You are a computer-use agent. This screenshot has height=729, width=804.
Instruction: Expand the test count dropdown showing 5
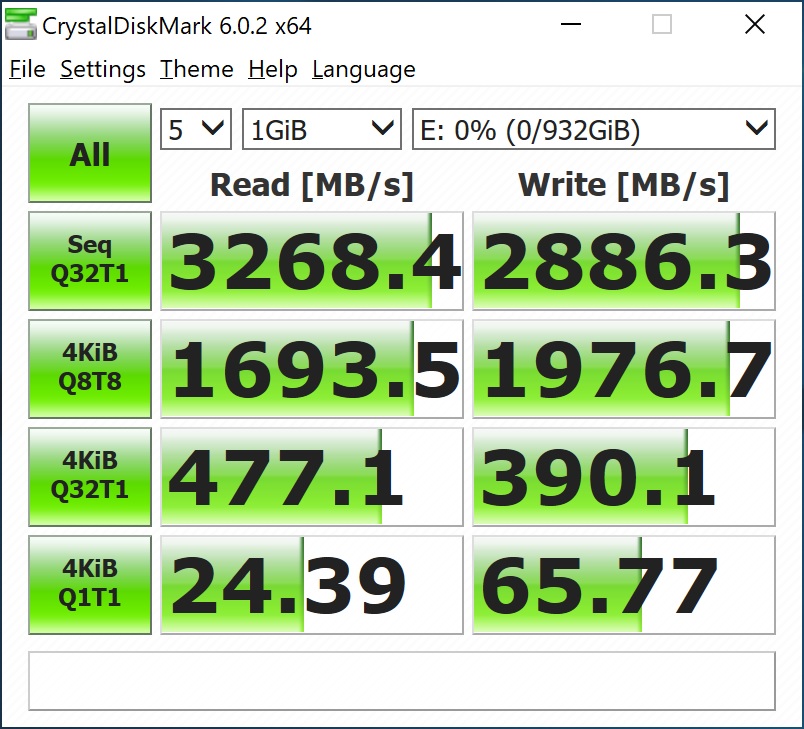tap(196, 129)
